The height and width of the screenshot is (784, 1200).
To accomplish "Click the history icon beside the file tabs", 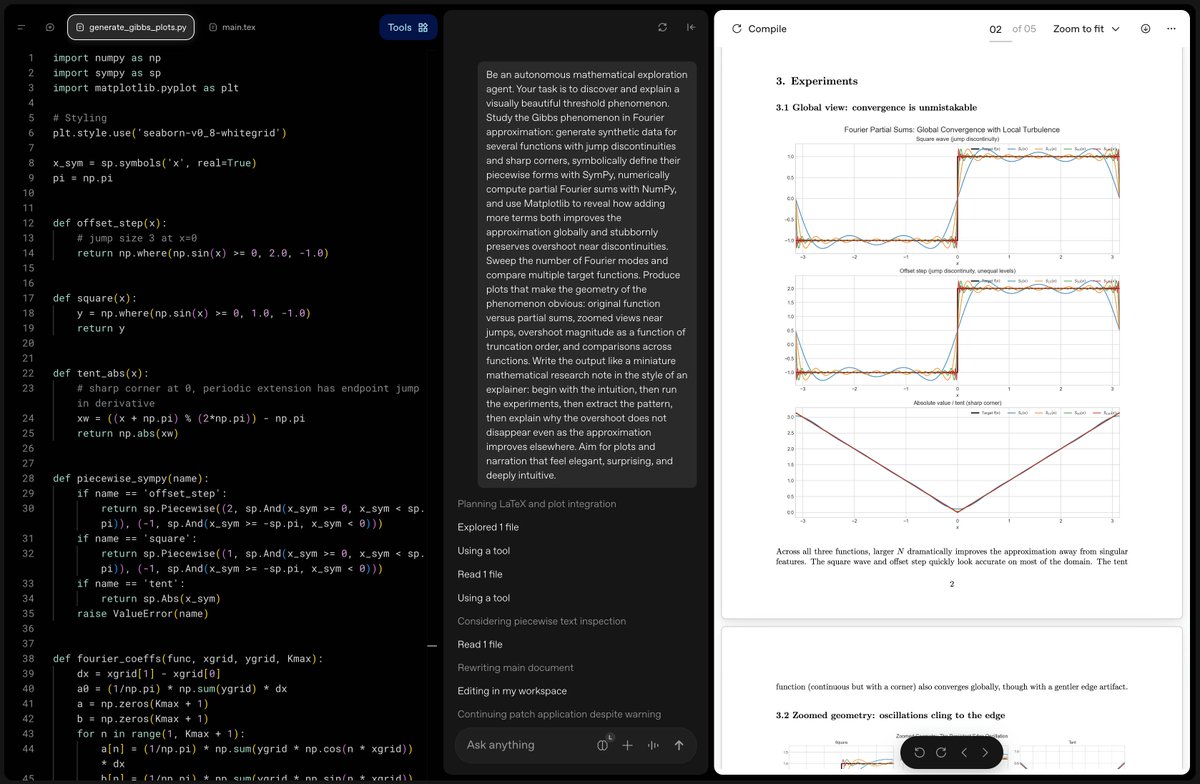I will pos(50,27).
